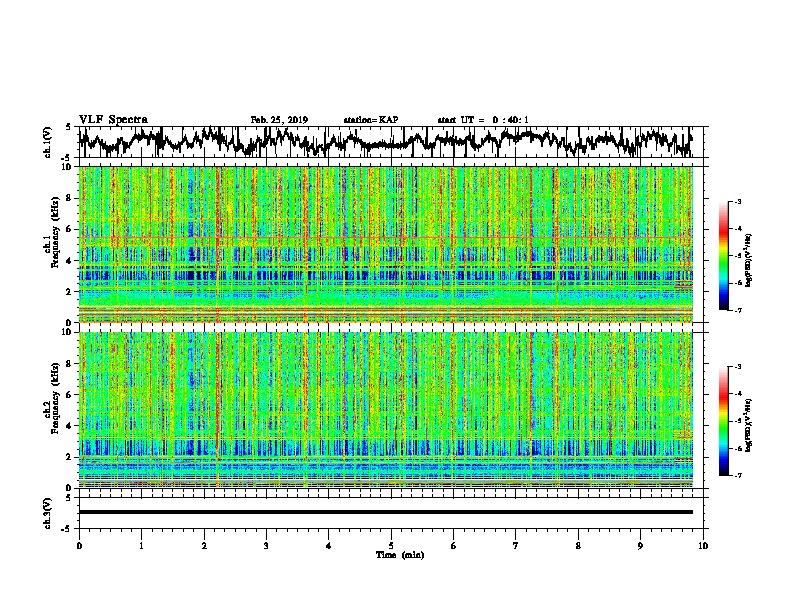Click the ch.3(V) axis "-5" tick label
This screenshot has height=612, width=792.
tap(67, 529)
